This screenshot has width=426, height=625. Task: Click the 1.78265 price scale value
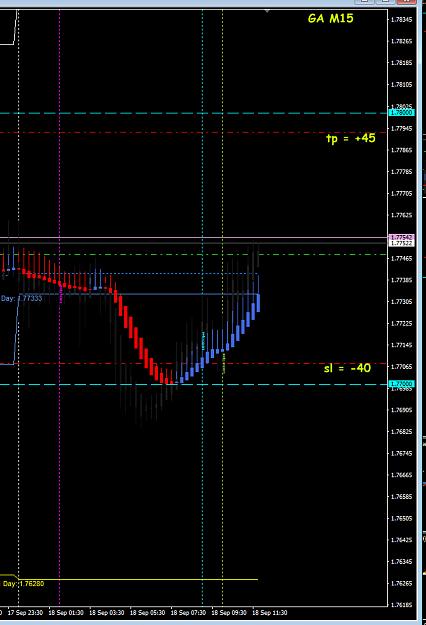(402, 41)
